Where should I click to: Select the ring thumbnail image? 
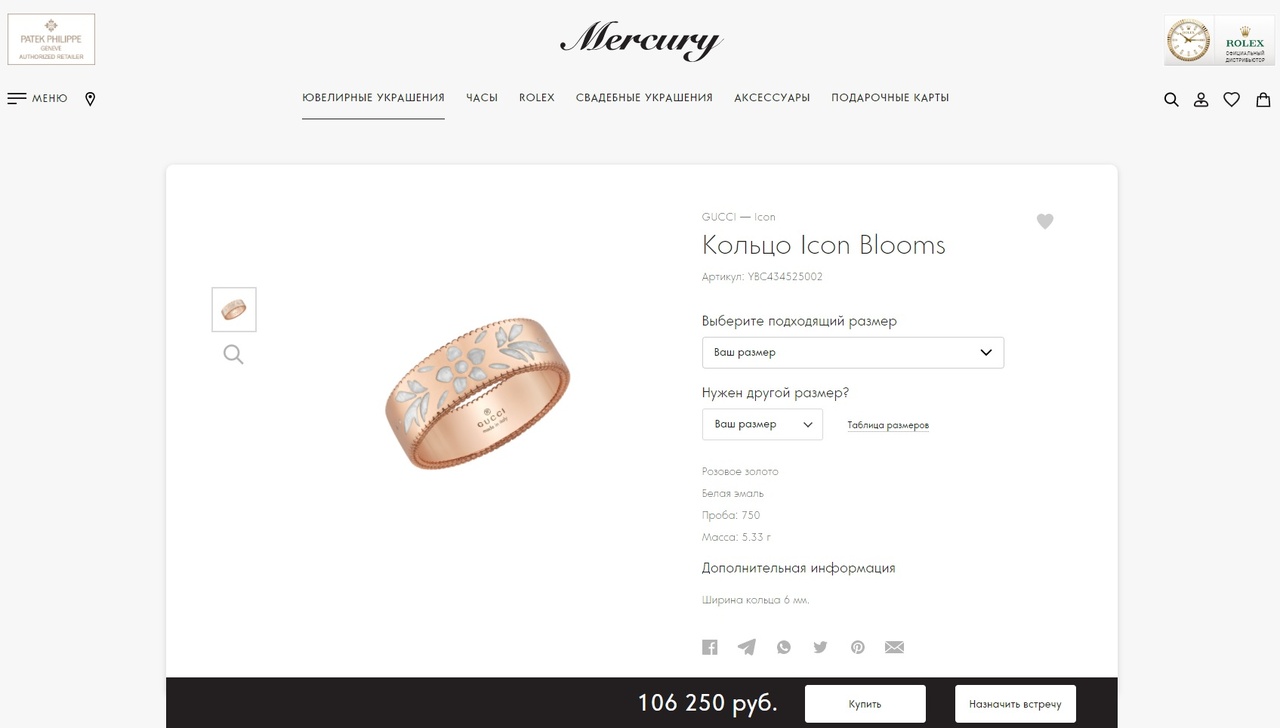tap(234, 310)
